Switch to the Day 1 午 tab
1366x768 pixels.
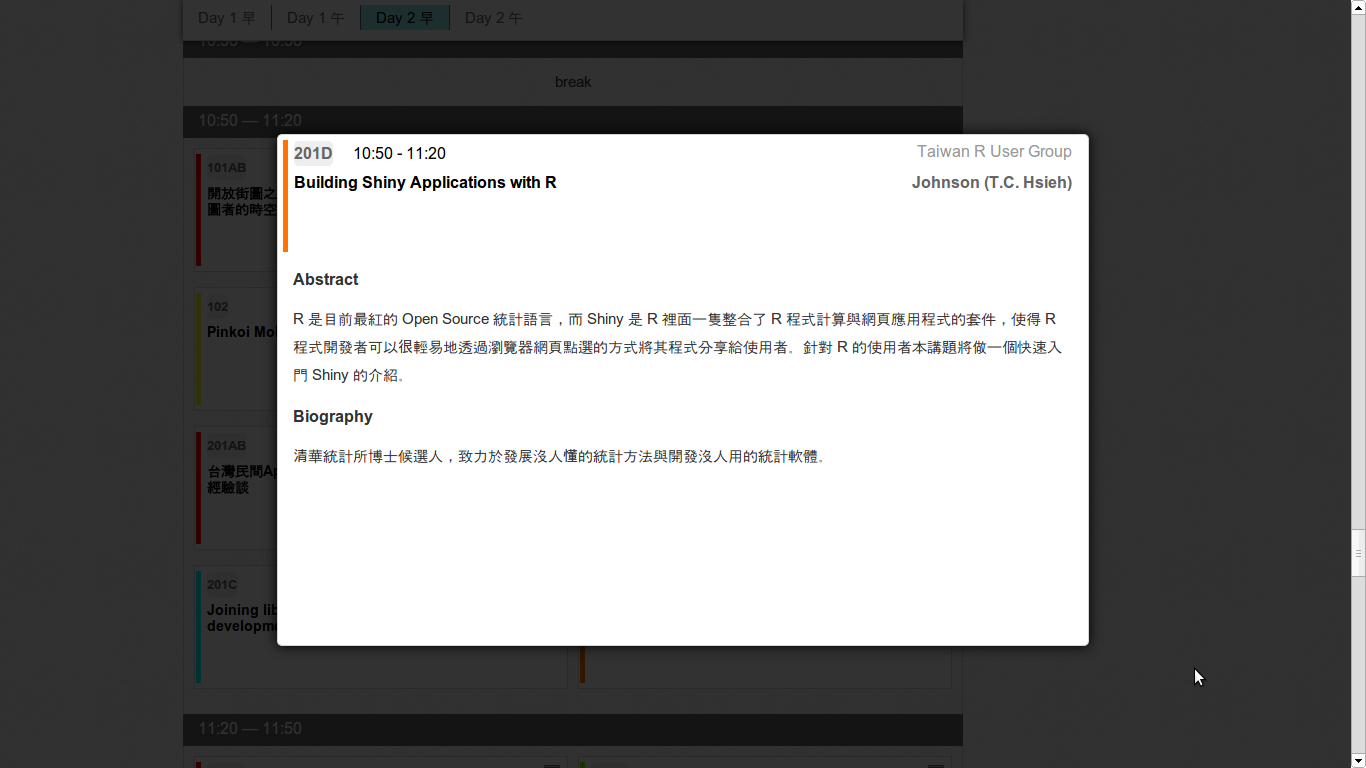pos(316,18)
